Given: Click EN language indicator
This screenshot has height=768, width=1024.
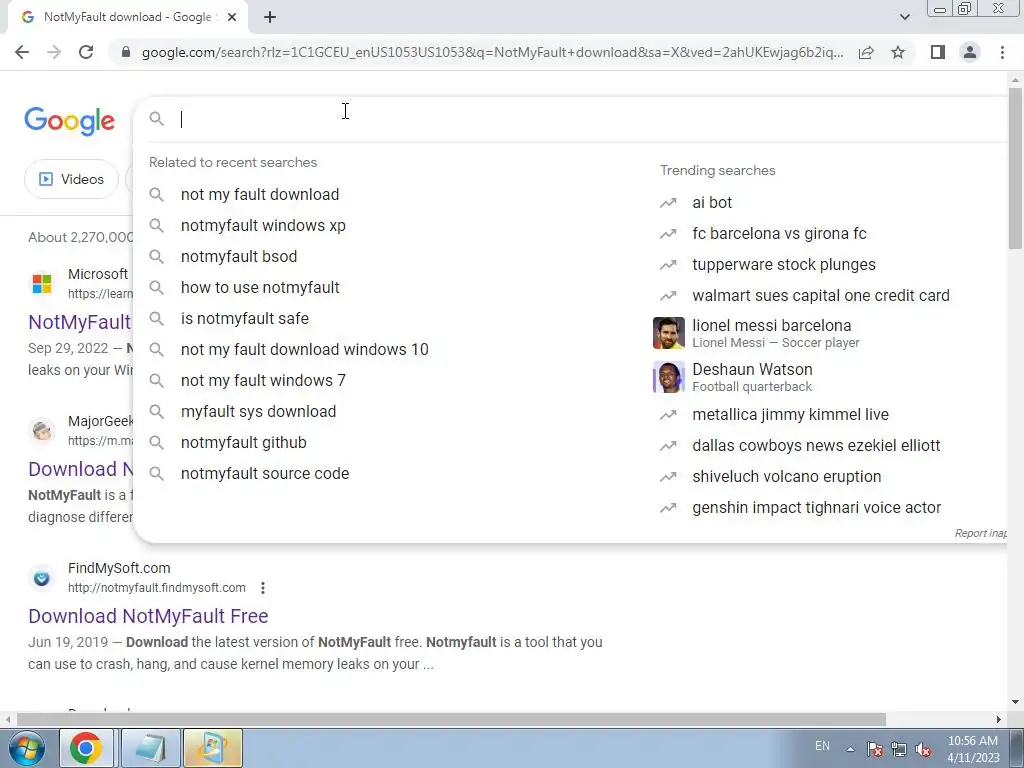Looking at the screenshot, I should click(822, 746).
